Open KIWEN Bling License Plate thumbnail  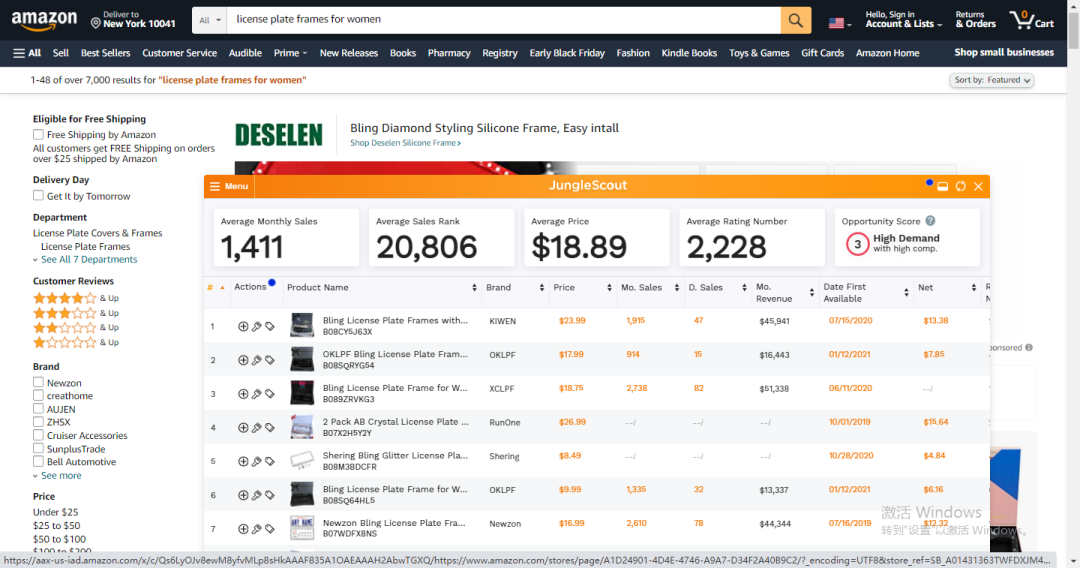(302, 326)
